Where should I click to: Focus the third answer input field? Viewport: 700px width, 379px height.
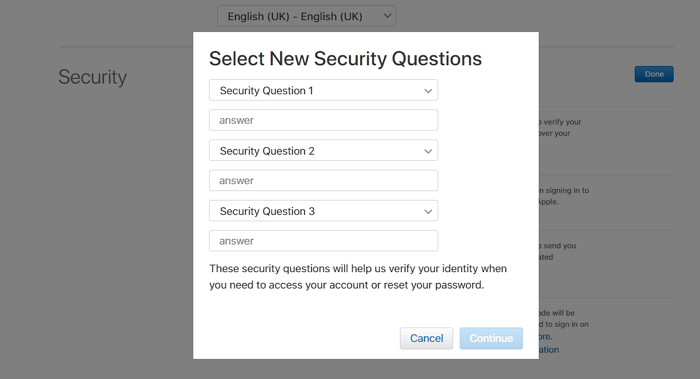(323, 241)
